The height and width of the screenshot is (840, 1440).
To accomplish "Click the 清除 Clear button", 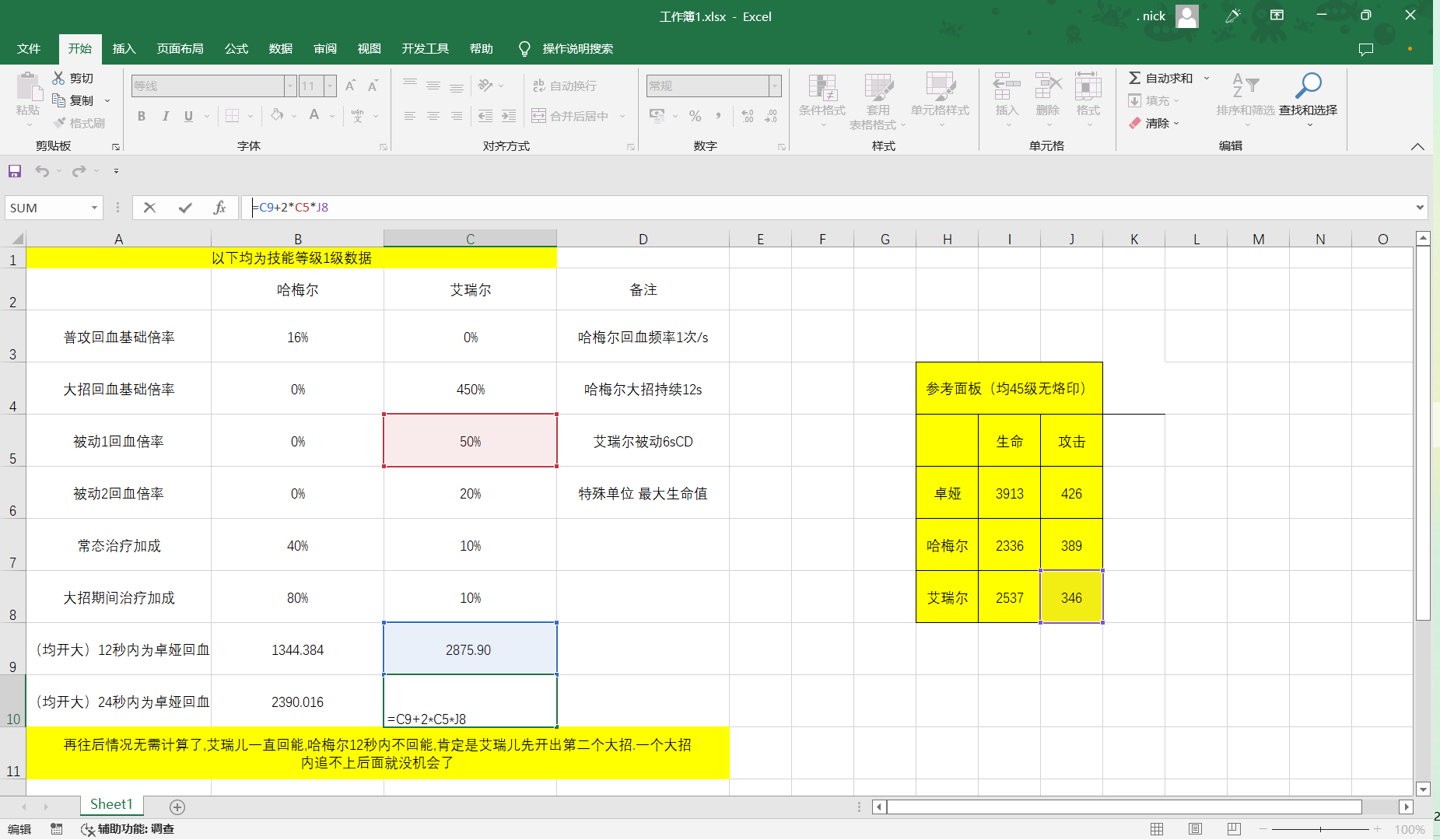I will (x=1154, y=123).
